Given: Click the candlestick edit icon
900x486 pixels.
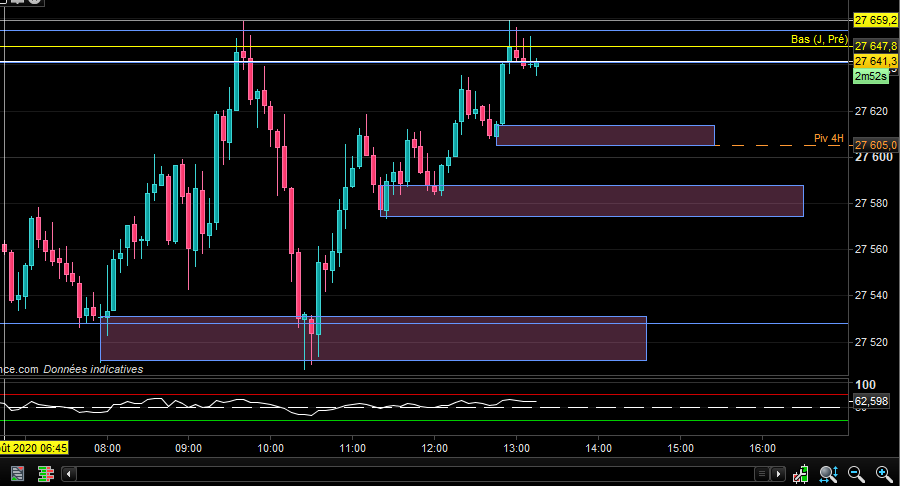Looking at the screenshot, I should 801,474.
